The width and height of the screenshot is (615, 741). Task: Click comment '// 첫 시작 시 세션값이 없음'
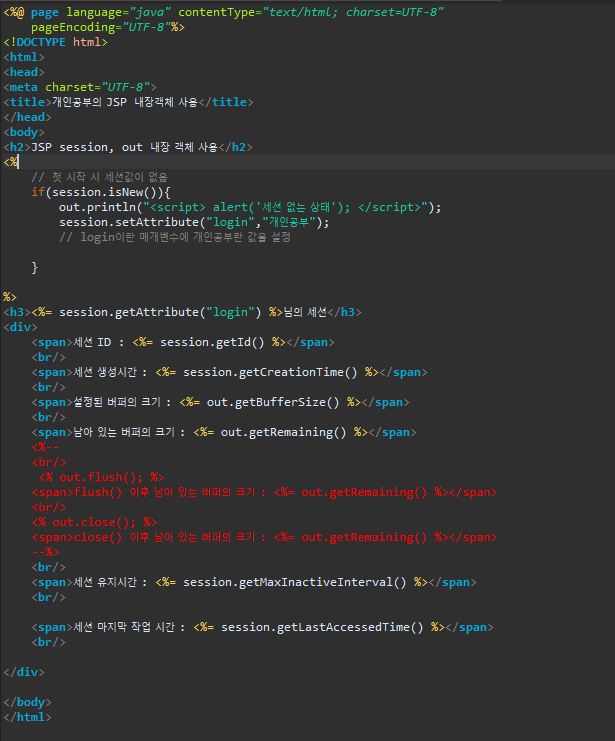pyautogui.click(x=99, y=177)
